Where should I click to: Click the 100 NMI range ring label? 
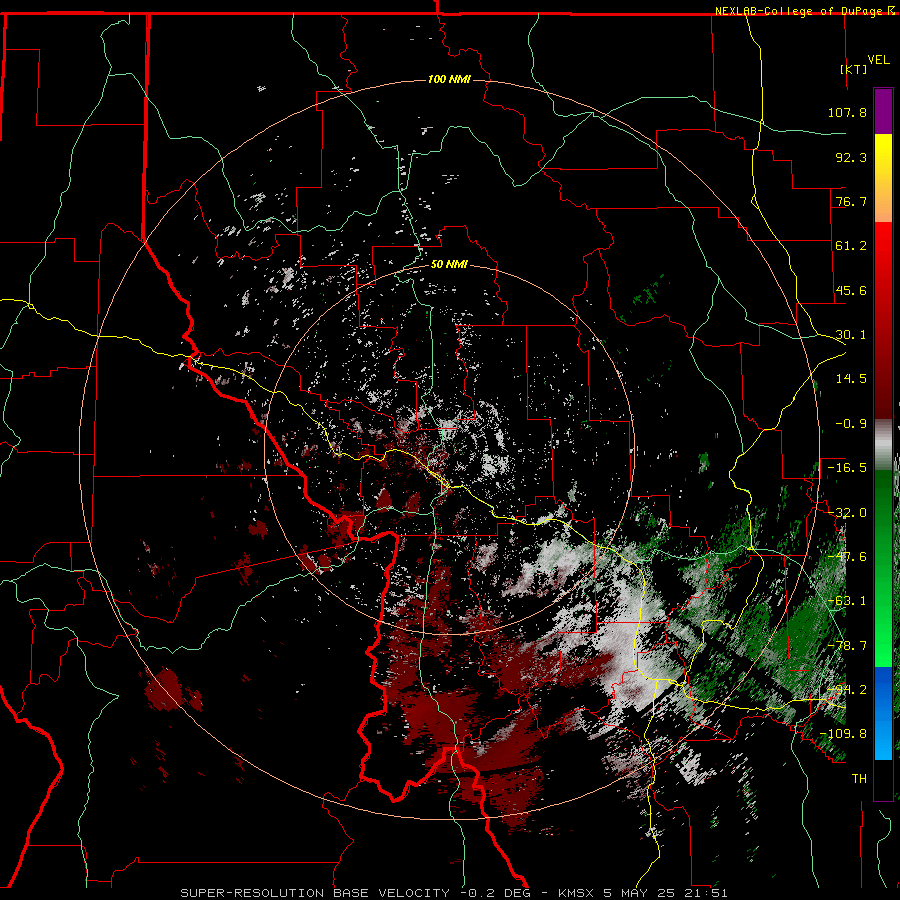[x=449, y=79]
